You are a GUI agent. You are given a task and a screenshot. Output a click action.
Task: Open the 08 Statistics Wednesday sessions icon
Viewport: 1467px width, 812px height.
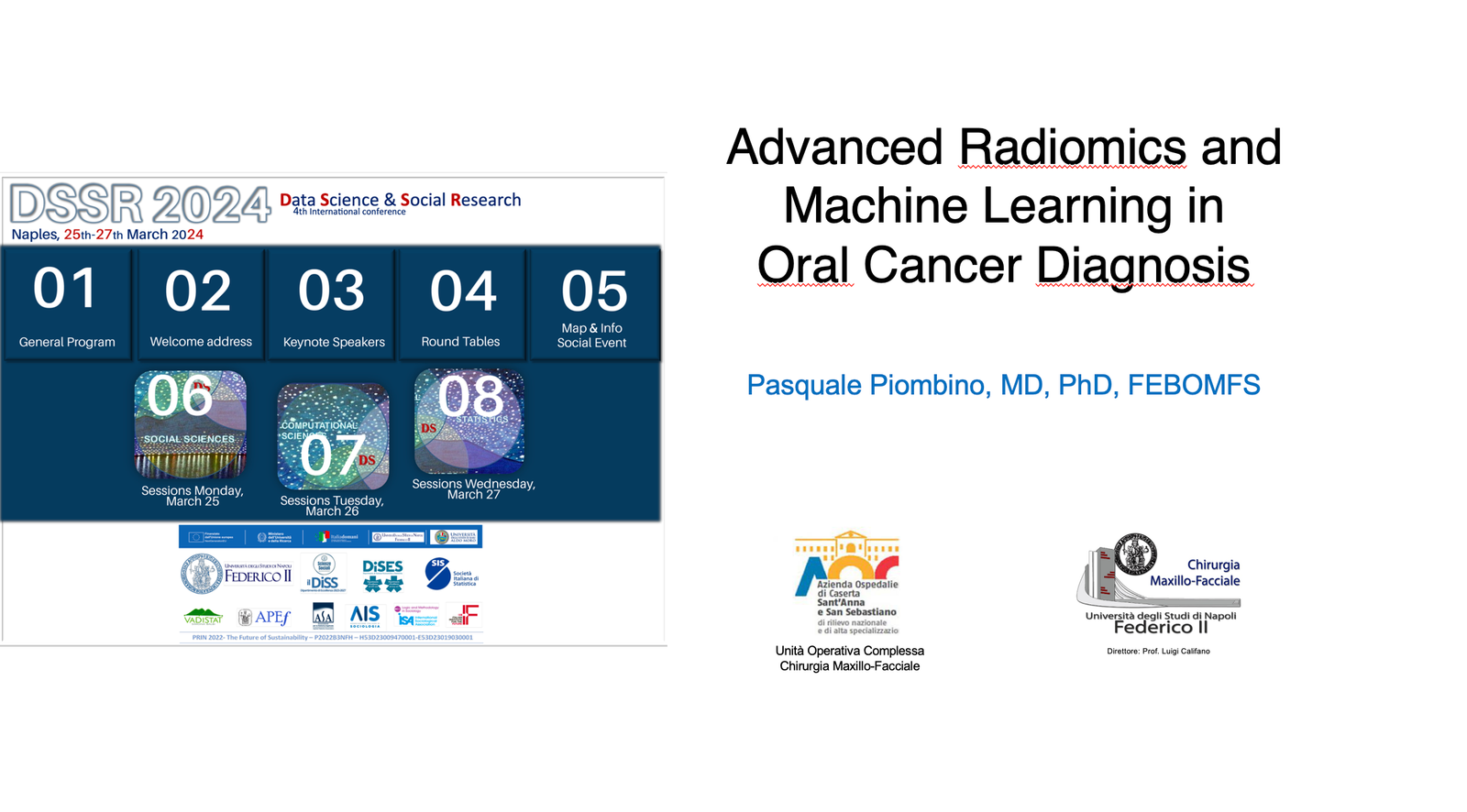pyautogui.click(x=469, y=421)
